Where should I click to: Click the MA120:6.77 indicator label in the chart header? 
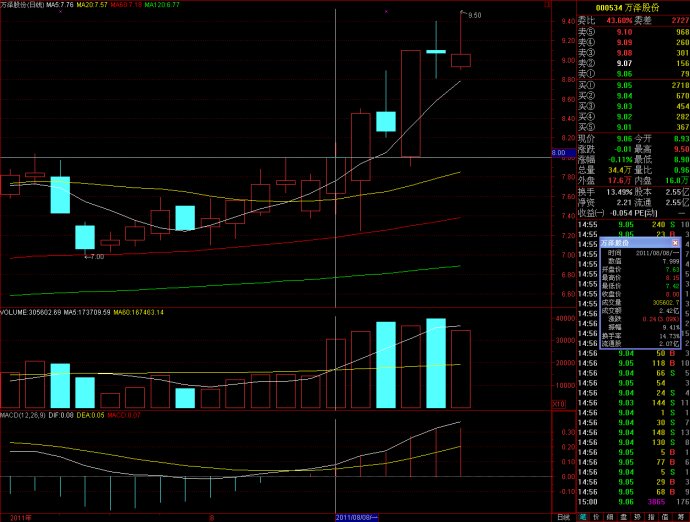coord(162,5)
